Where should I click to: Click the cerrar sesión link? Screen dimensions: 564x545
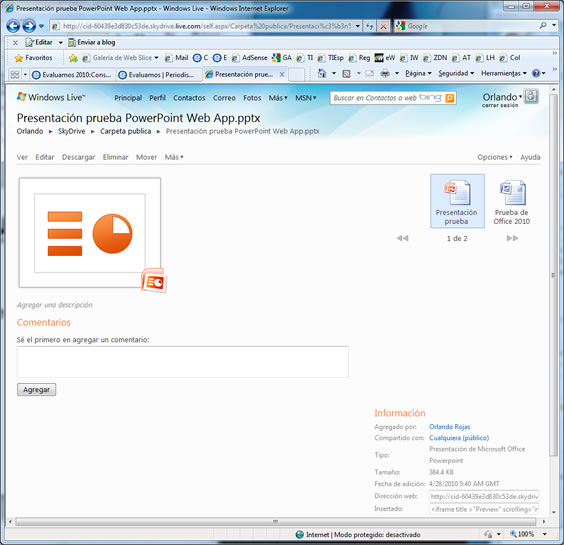point(500,105)
